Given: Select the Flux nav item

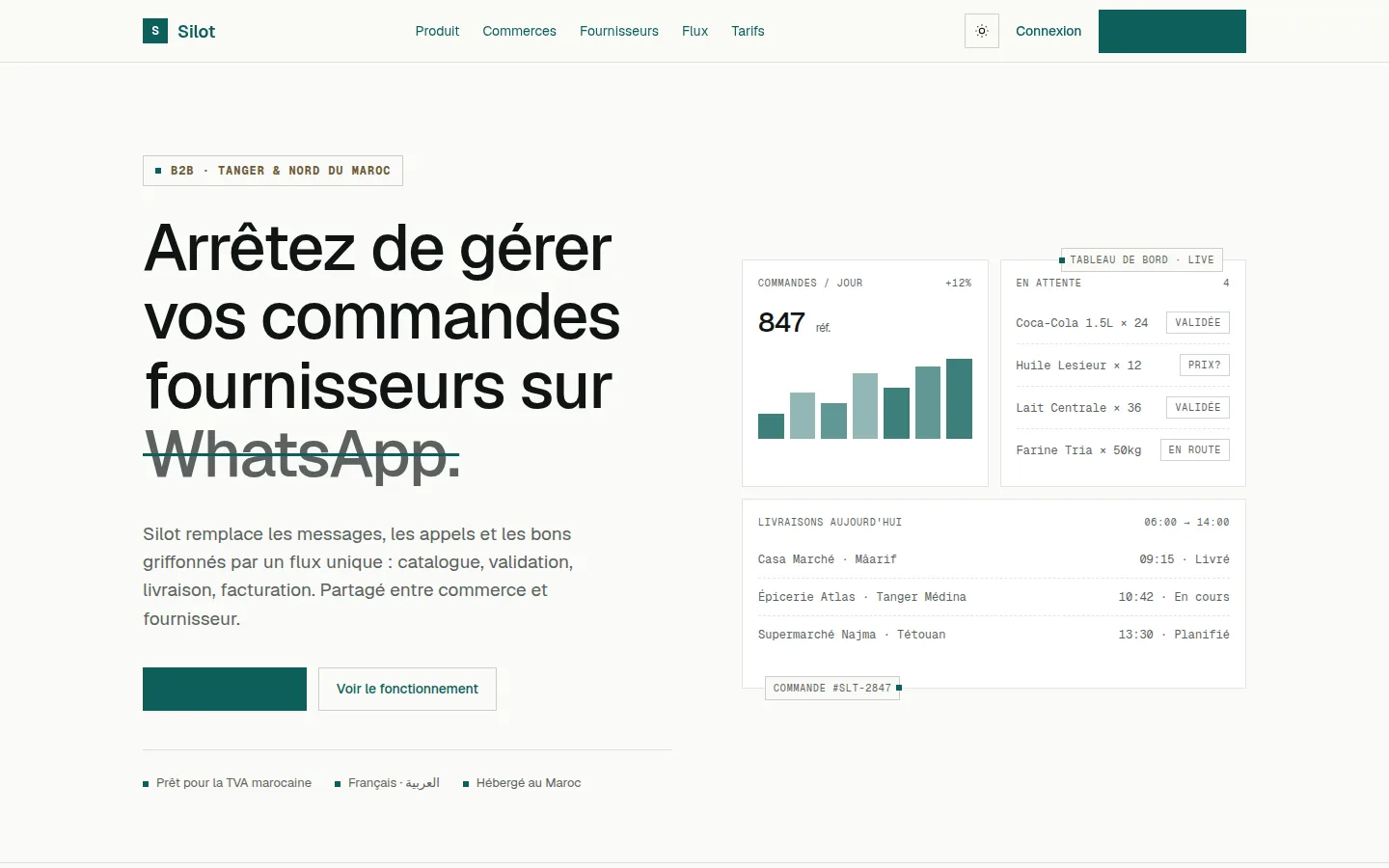Looking at the screenshot, I should click(x=694, y=31).
